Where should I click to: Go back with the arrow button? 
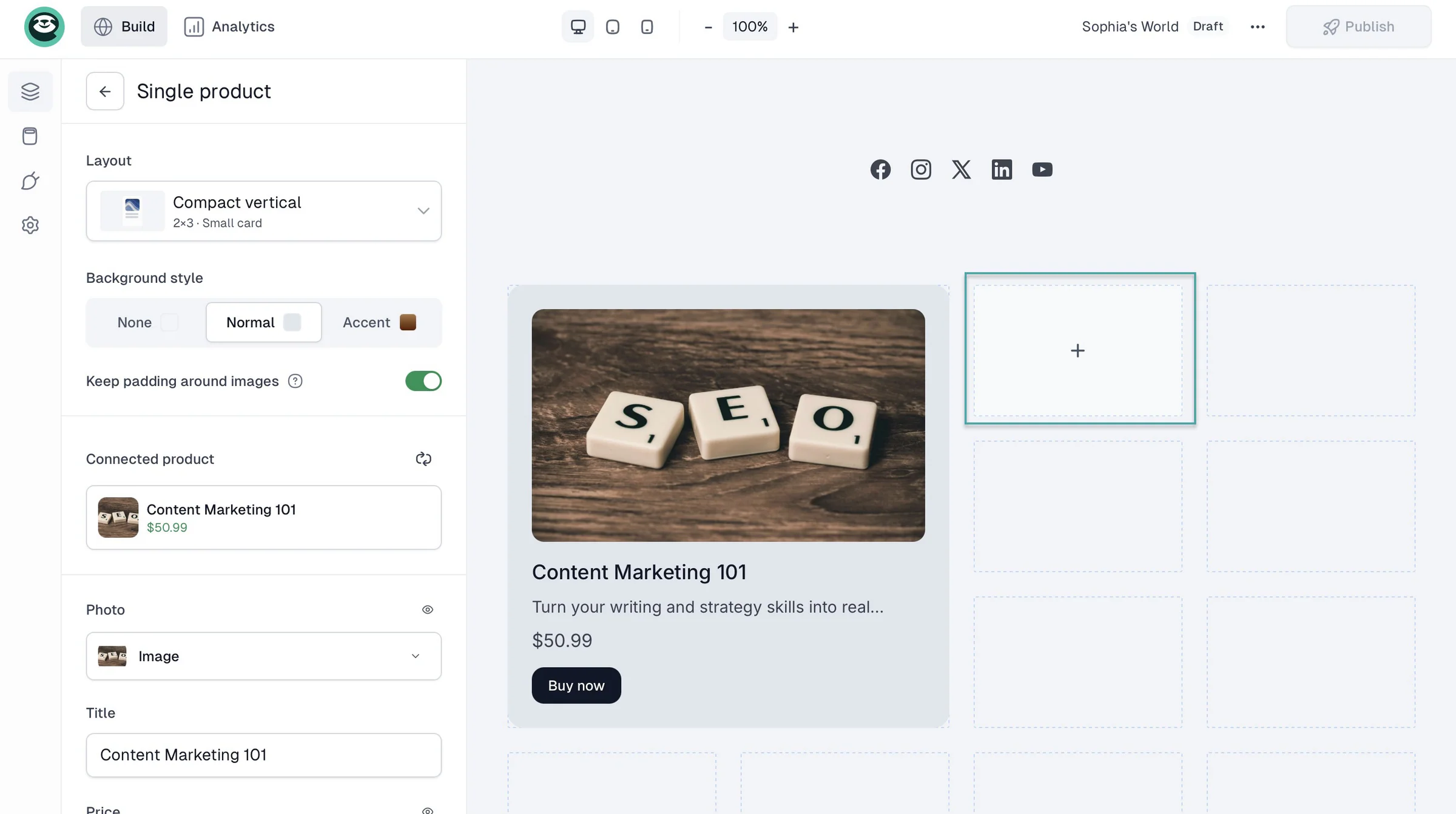[105, 91]
